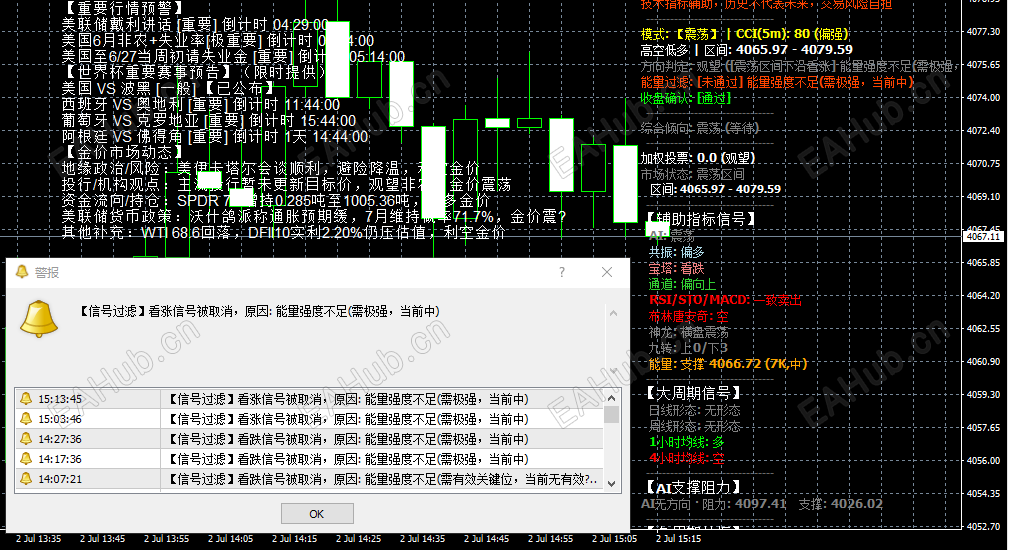
Task: Click the 2 Jul 14:45 time axis label
Action: tap(486, 539)
